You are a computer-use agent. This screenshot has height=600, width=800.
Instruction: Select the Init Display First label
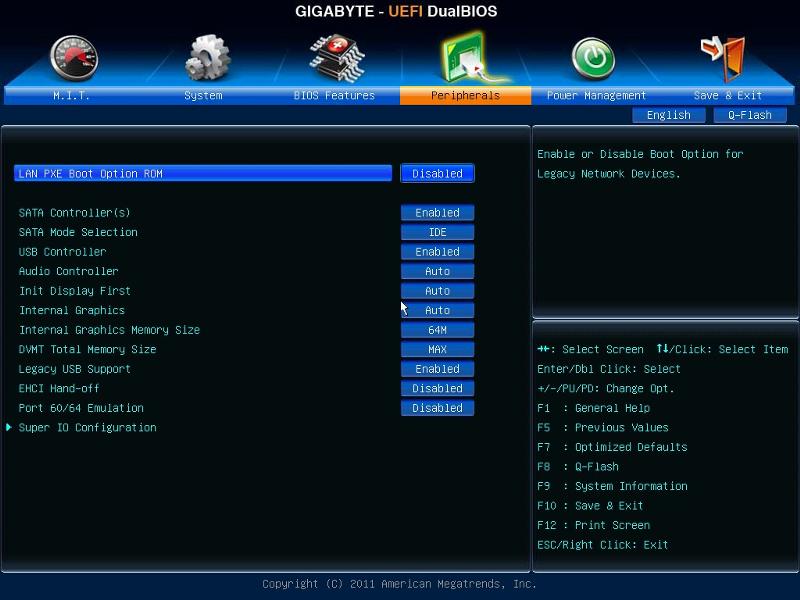74,291
